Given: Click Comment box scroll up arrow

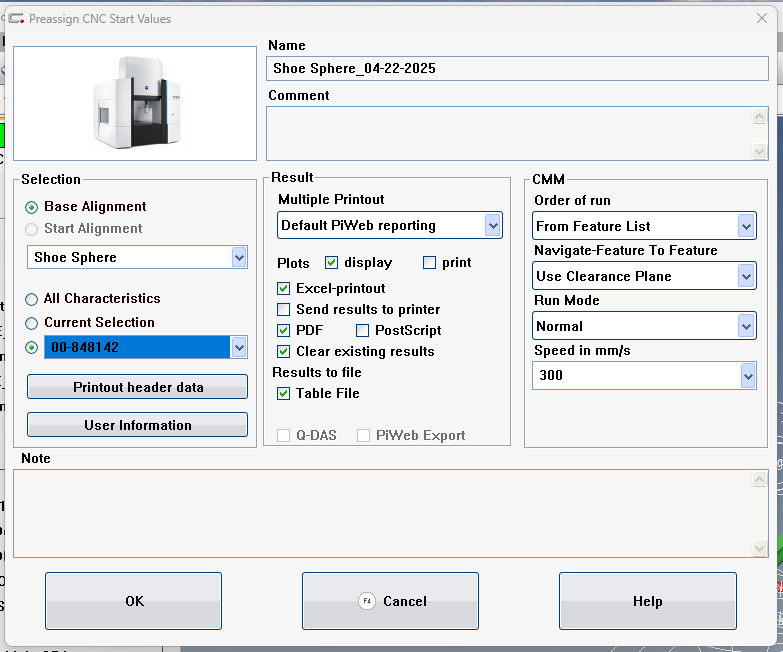Looking at the screenshot, I should tap(759, 116).
